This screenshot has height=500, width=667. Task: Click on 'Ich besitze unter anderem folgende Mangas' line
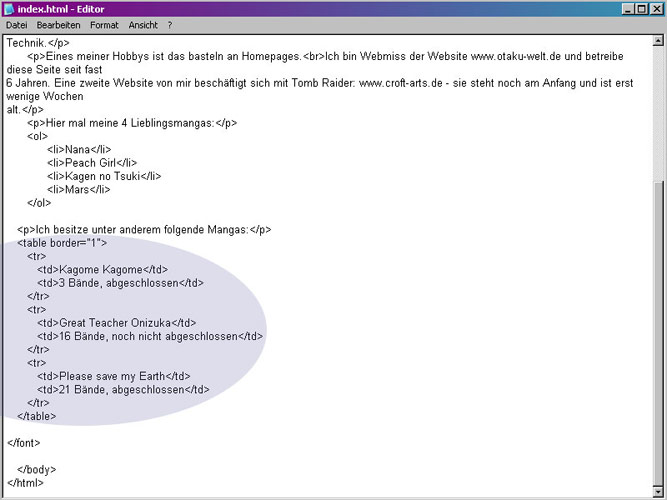coord(144,230)
